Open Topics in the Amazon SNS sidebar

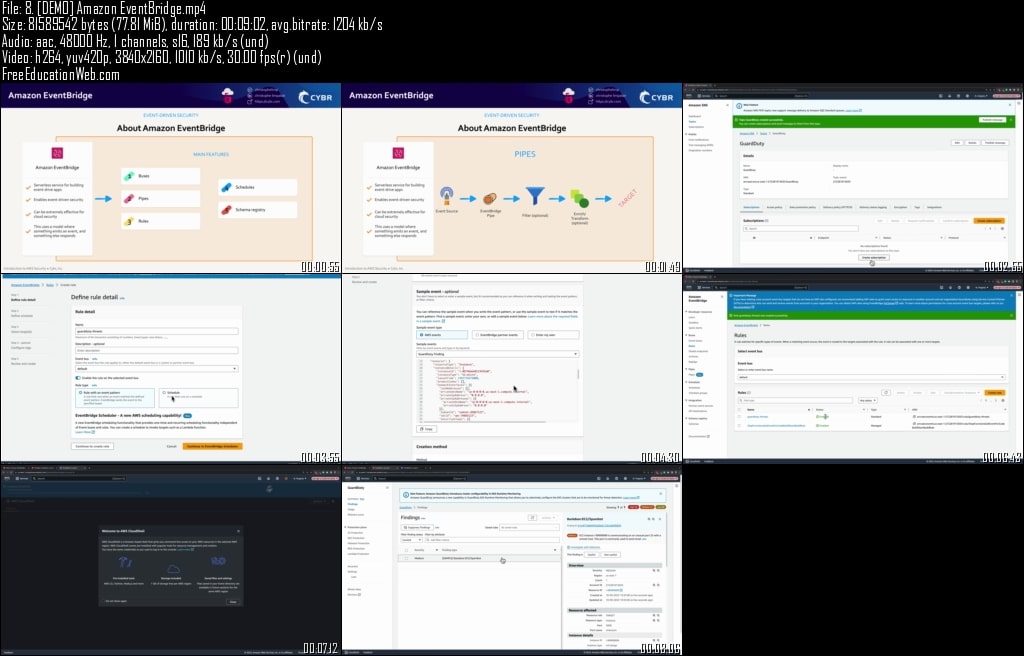[692, 122]
